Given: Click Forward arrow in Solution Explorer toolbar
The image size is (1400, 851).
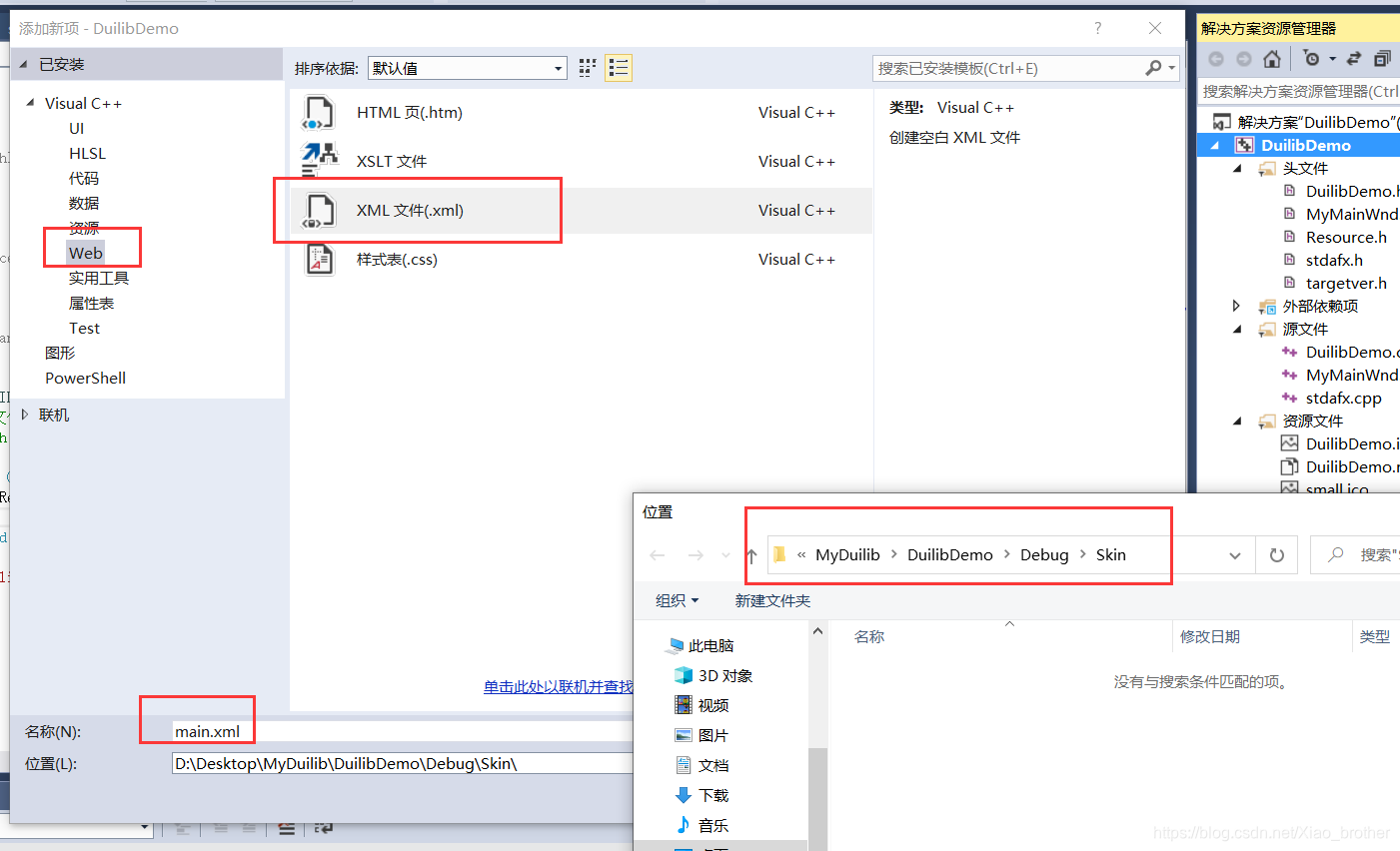Looking at the screenshot, I should 1243,59.
